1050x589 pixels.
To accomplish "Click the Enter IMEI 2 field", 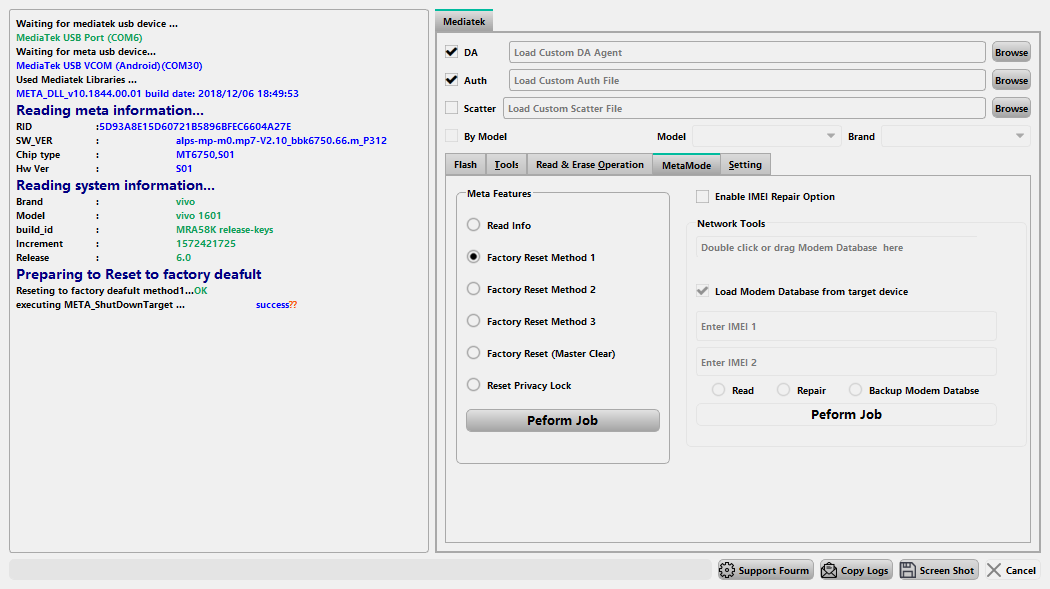I will [x=846, y=362].
